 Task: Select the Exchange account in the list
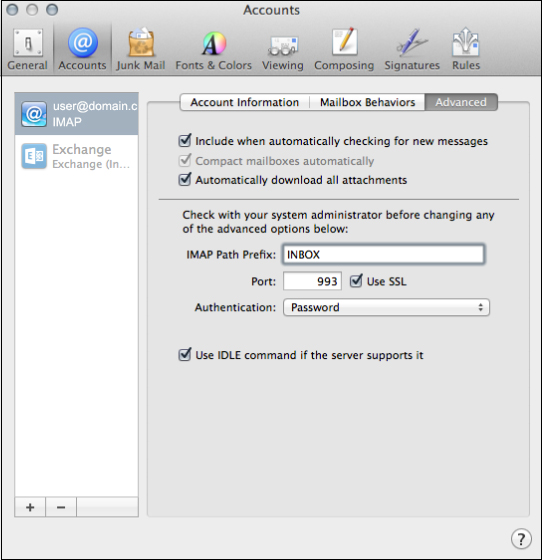(76, 156)
